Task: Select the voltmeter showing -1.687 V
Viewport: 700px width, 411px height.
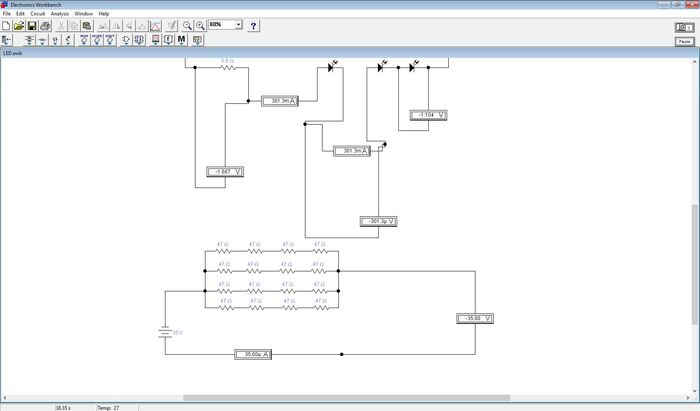Action: point(226,172)
